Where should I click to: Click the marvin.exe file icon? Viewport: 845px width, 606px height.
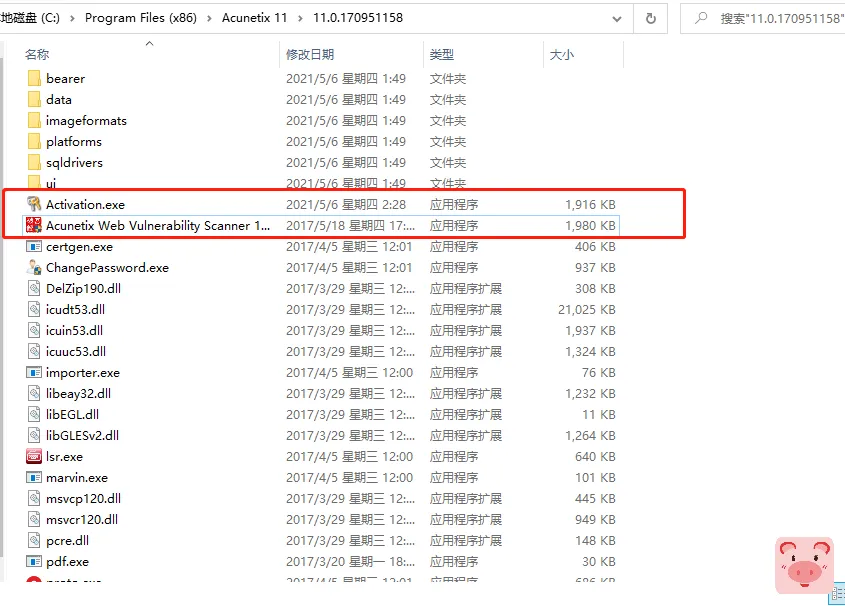pos(34,477)
